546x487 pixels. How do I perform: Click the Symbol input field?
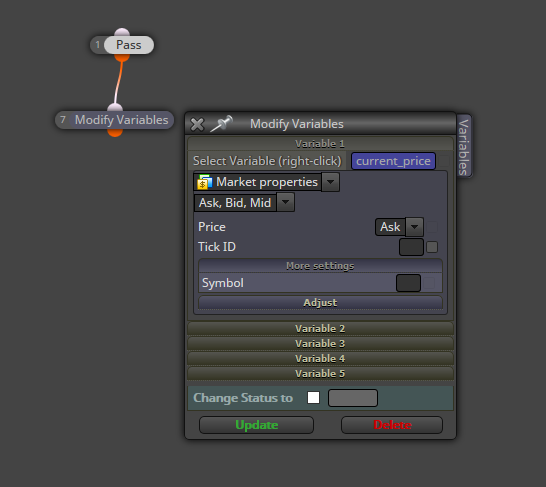pos(408,283)
